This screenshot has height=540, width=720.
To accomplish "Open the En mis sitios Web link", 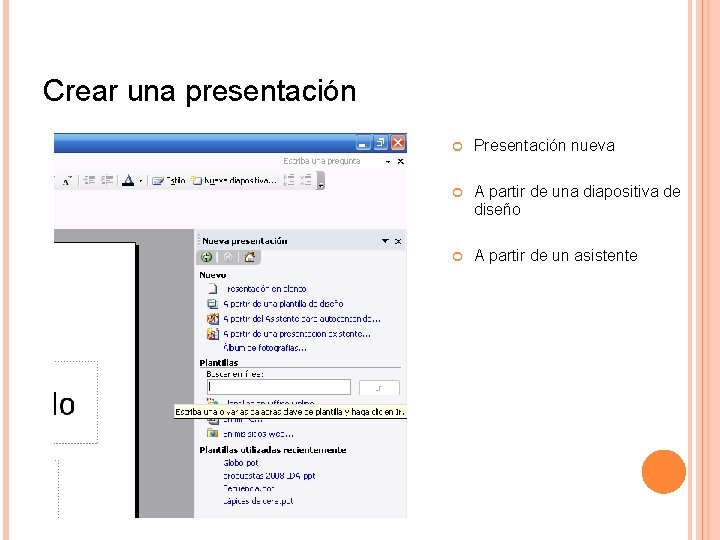I will [x=258, y=434].
